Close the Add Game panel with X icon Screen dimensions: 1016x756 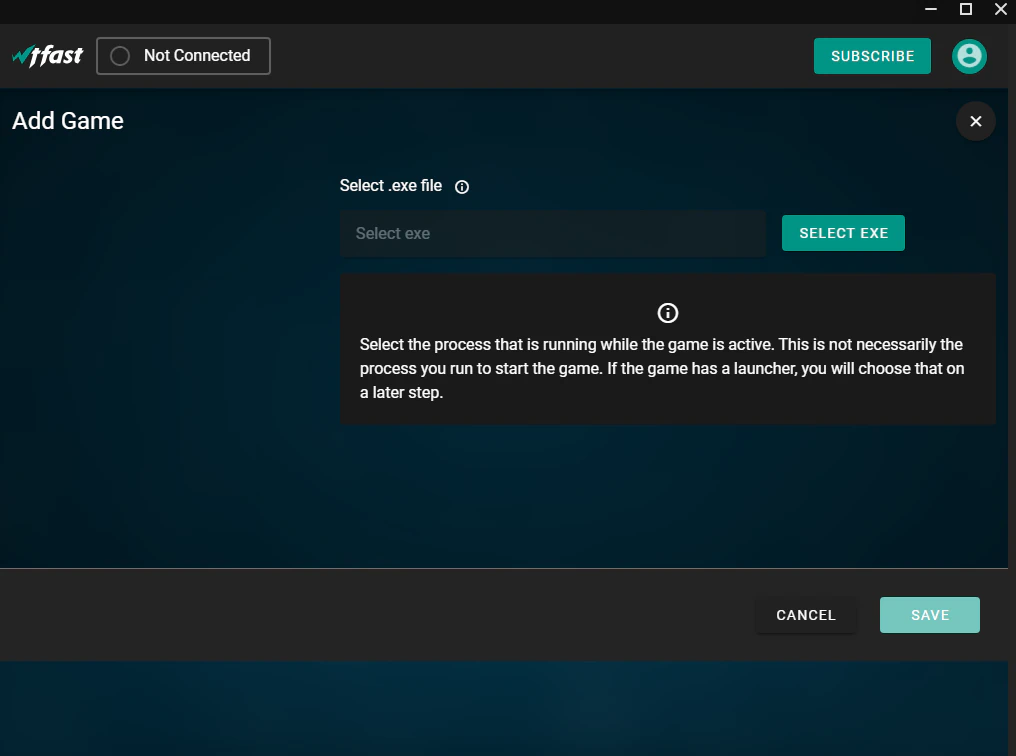tap(975, 121)
